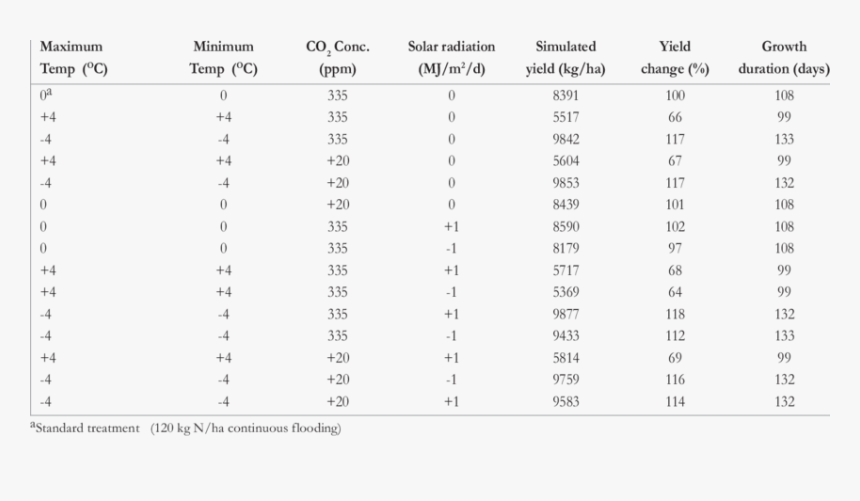The width and height of the screenshot is (860, 501).
Task: Click the simulated yield value 8391
Action: [x=565, y=96]
